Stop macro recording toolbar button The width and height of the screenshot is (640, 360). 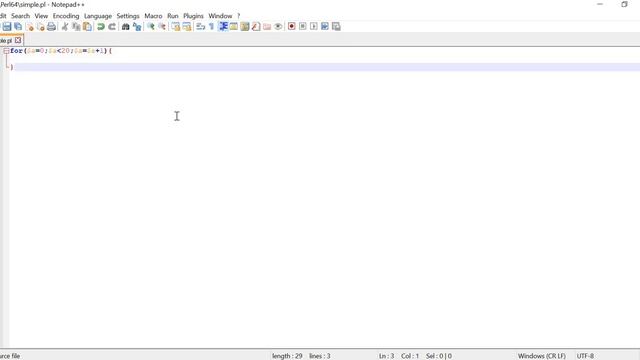pyautogui.click(x=302, y=27)
